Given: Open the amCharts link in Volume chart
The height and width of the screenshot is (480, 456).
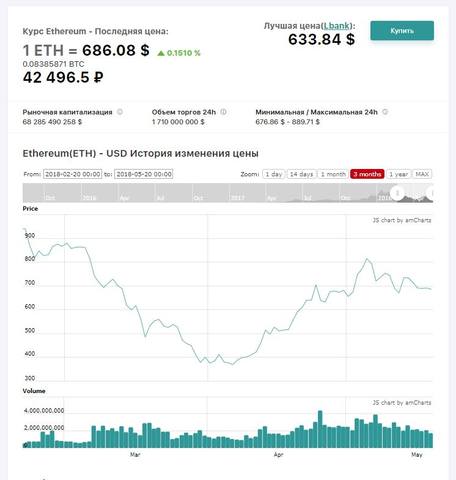Looking at the screenshot, I should 402,403.
